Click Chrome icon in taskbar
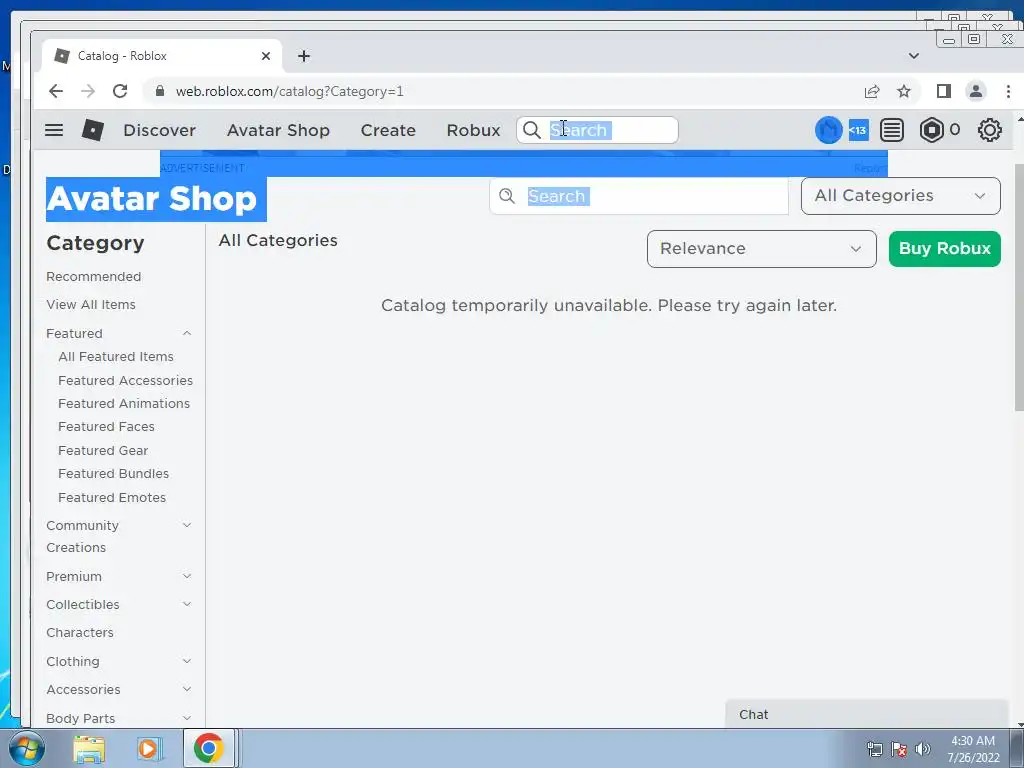Screen dimensions: 1024x768 pos(208,748)
